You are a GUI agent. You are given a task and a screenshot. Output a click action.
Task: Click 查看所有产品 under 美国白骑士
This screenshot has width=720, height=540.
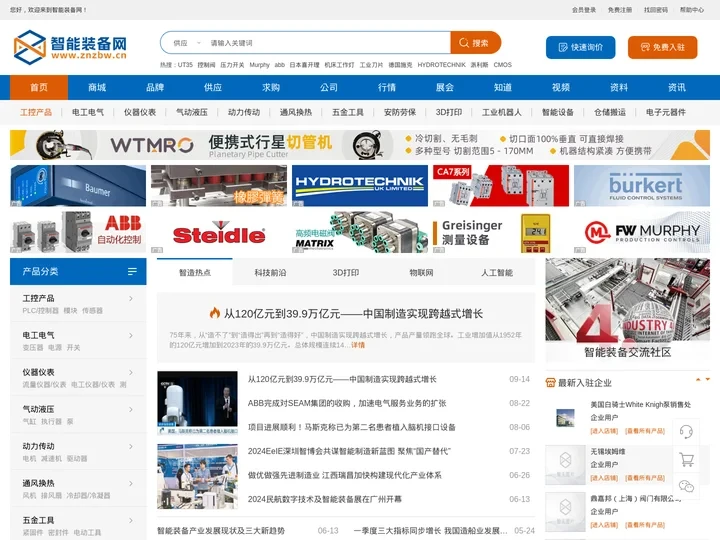(x=645, y=431)
